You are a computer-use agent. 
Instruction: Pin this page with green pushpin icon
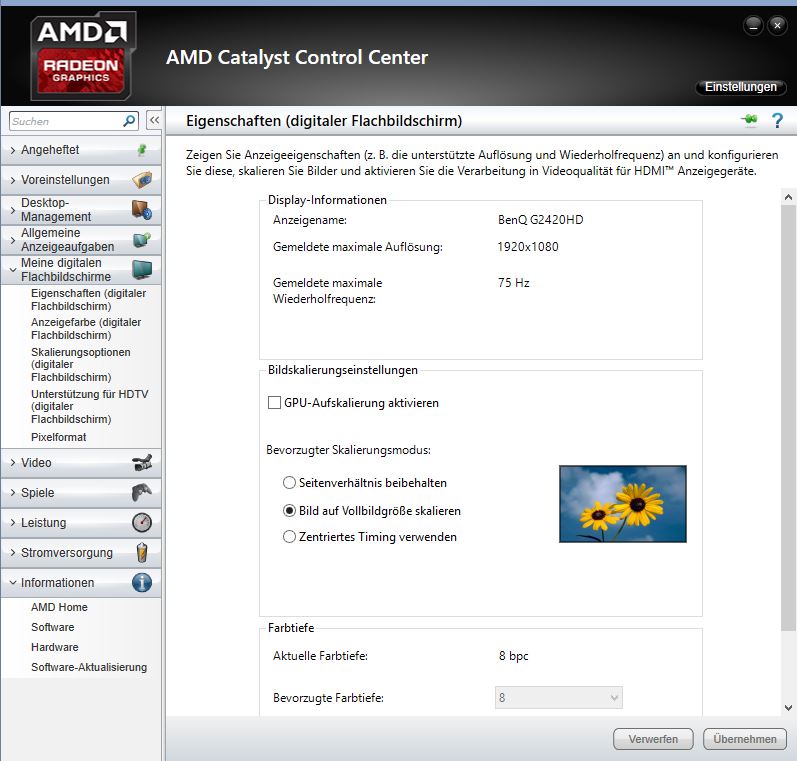click(749, 120)
